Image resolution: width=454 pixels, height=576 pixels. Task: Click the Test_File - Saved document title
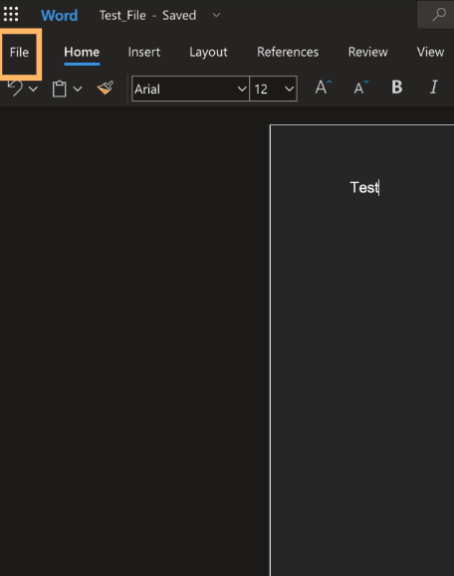[148, 15]
